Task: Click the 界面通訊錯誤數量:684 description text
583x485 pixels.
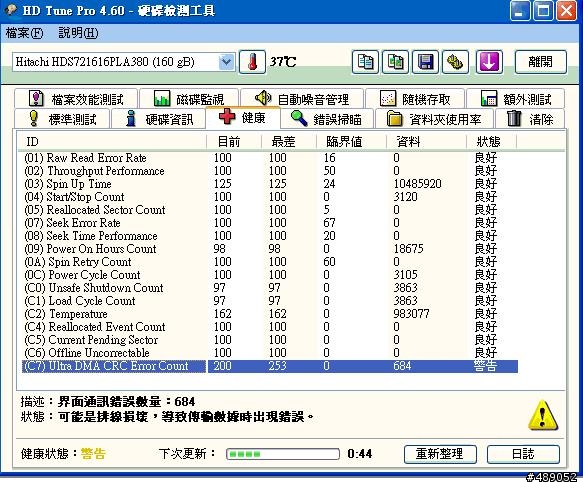Action: [126, 402]
